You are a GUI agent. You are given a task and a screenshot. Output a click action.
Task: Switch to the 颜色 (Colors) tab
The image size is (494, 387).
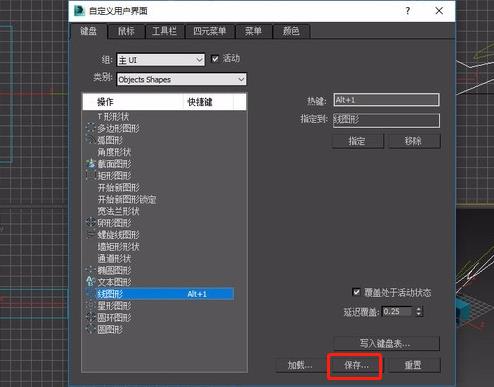(x=291, y=31)
